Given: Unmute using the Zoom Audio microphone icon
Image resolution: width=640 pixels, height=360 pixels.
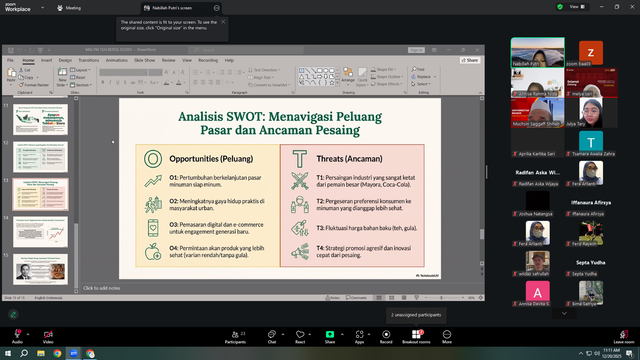Looking at the screenshot, I should (x=17, y=334).
